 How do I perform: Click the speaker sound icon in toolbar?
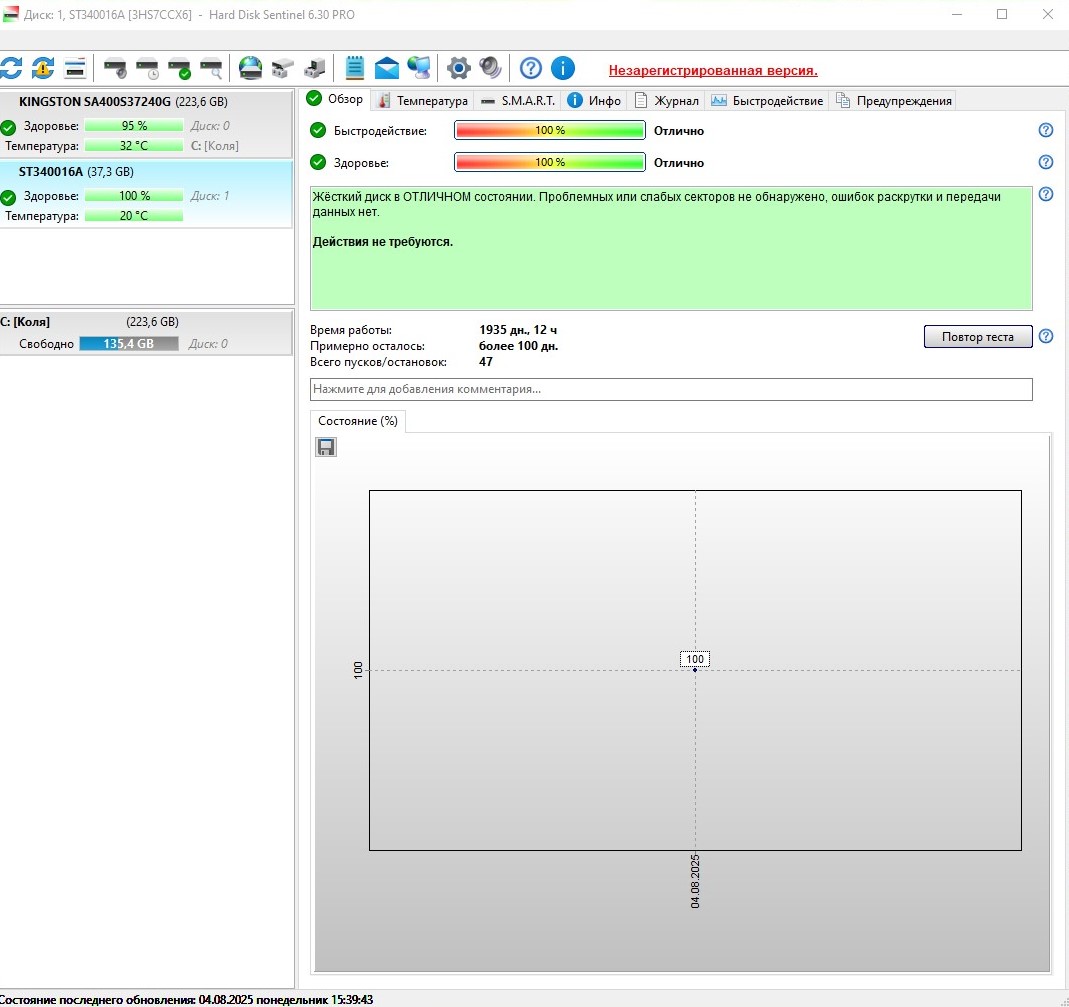pos(490,68)
